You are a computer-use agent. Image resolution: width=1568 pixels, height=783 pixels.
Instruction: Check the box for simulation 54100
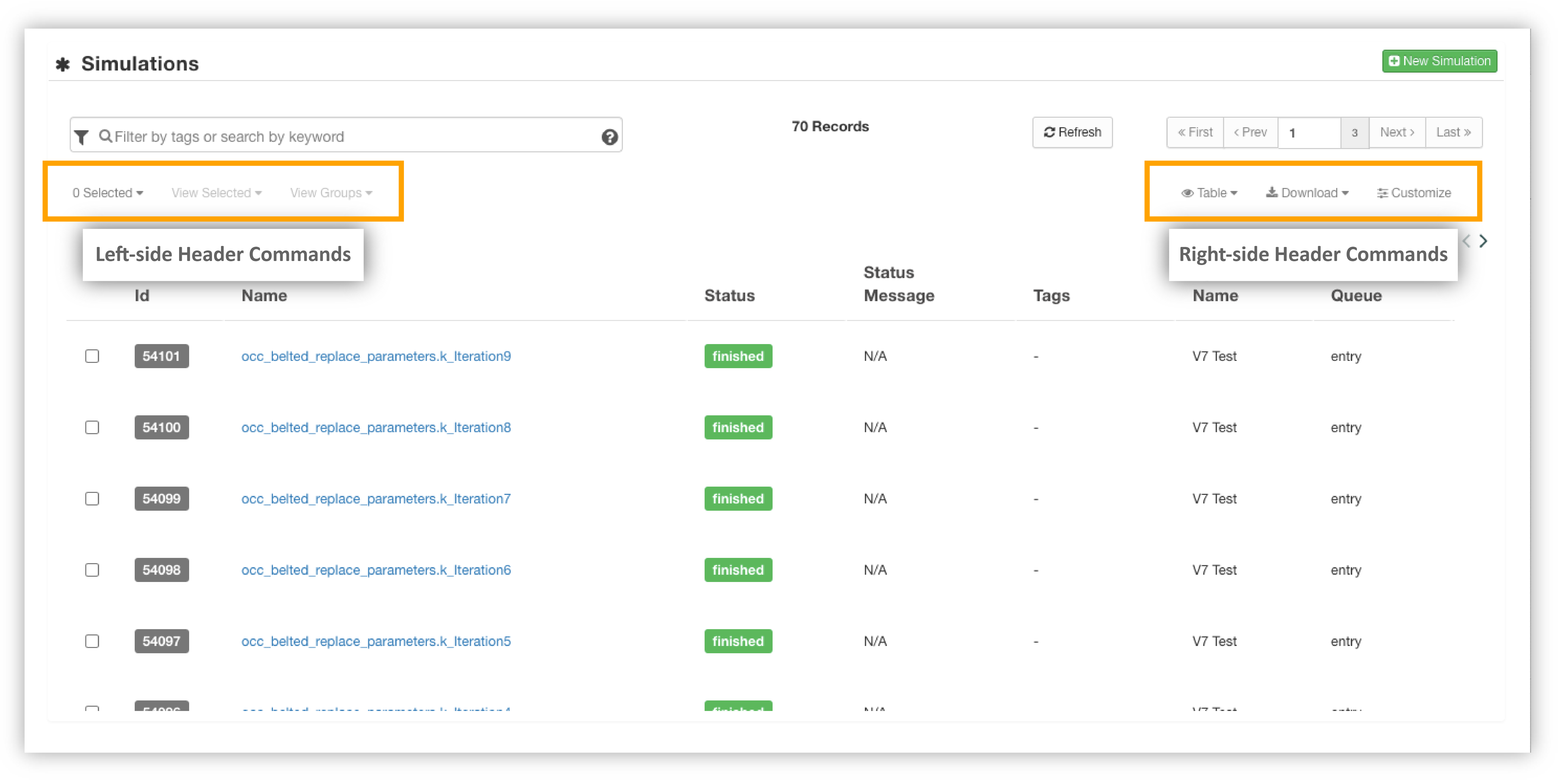pyautogui.click(x=92, y=427)
